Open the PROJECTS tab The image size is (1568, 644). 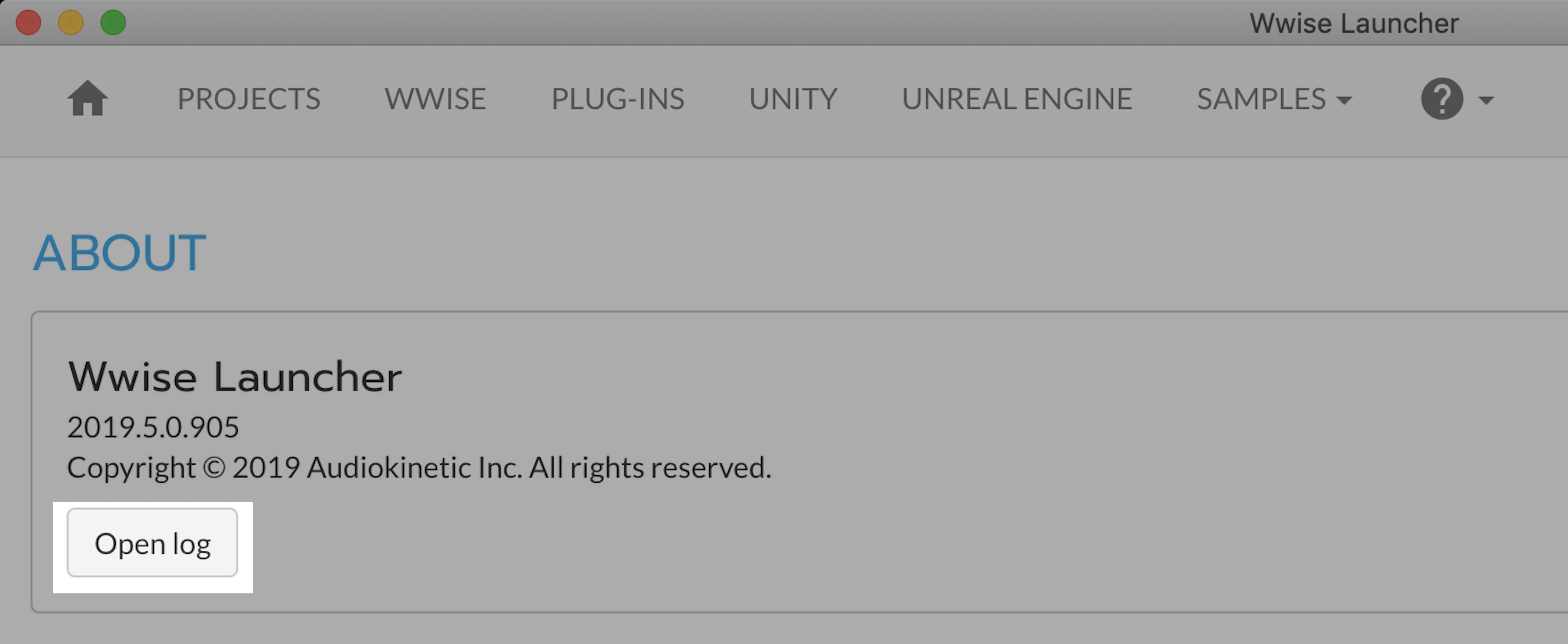[248, 99]
